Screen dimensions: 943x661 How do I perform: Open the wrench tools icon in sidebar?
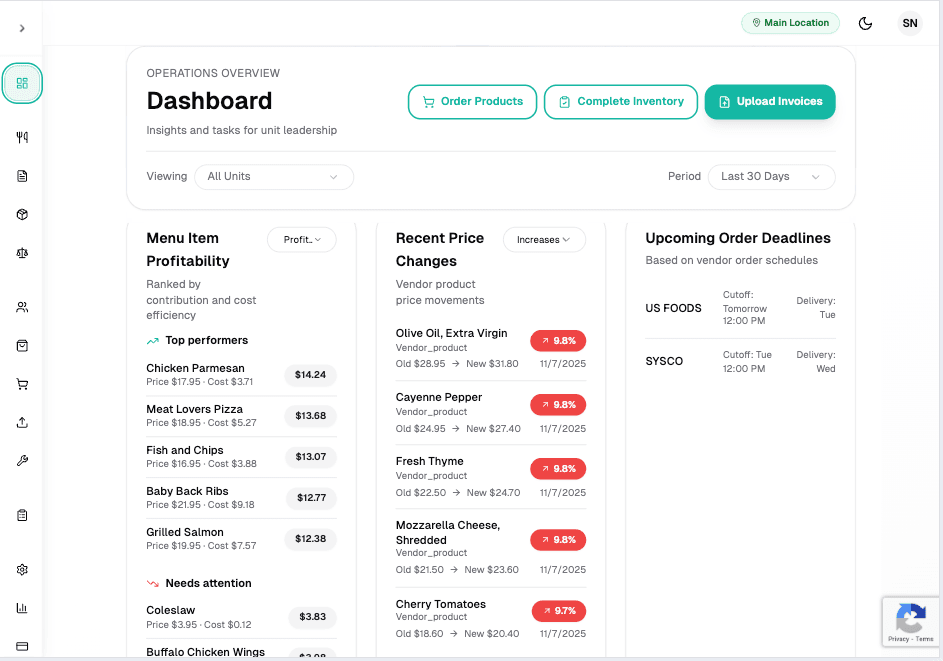(x=22, y=461)
